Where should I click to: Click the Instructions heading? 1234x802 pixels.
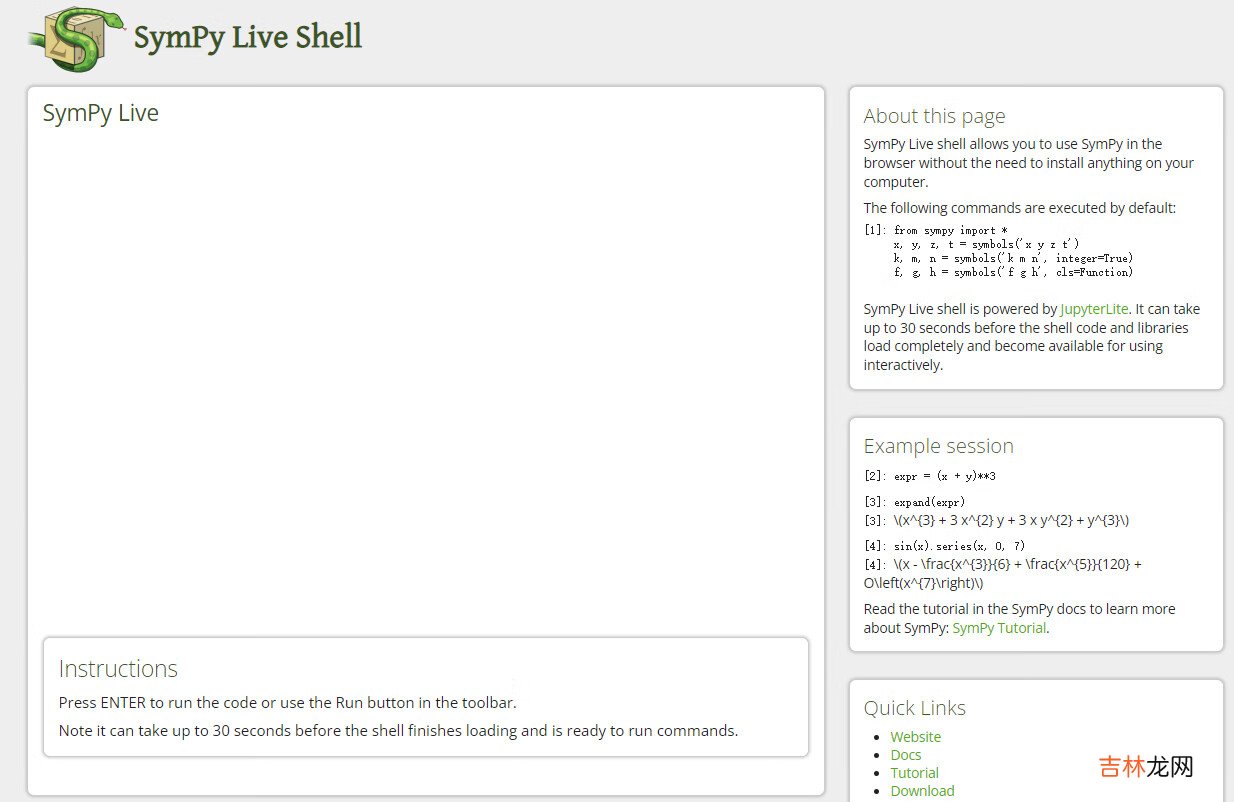118,669
